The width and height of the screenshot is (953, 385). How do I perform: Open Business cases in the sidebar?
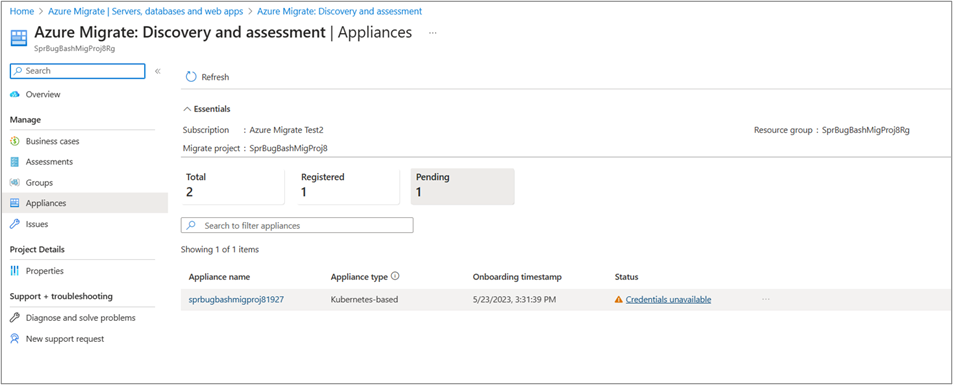click(x=52, y=141)
